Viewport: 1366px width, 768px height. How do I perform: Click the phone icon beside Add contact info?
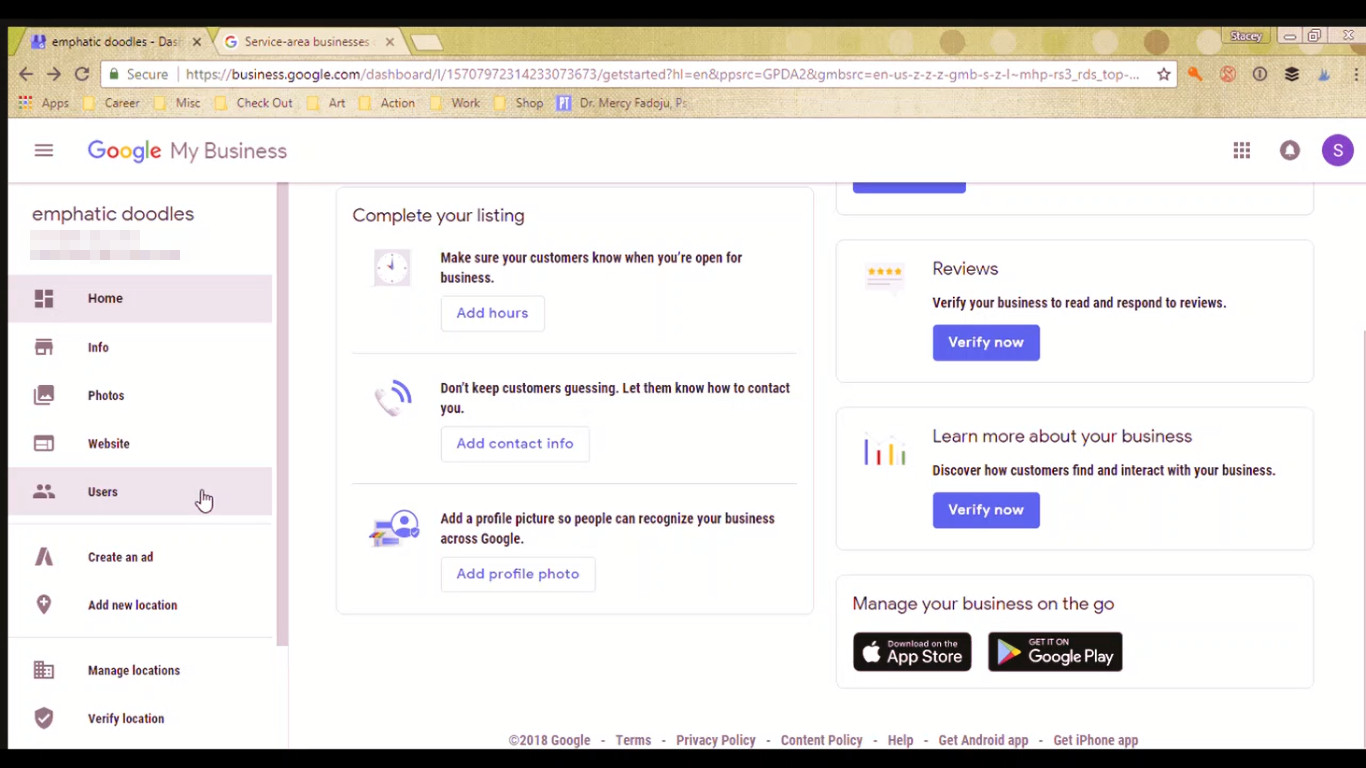click(x=393, y=397)
